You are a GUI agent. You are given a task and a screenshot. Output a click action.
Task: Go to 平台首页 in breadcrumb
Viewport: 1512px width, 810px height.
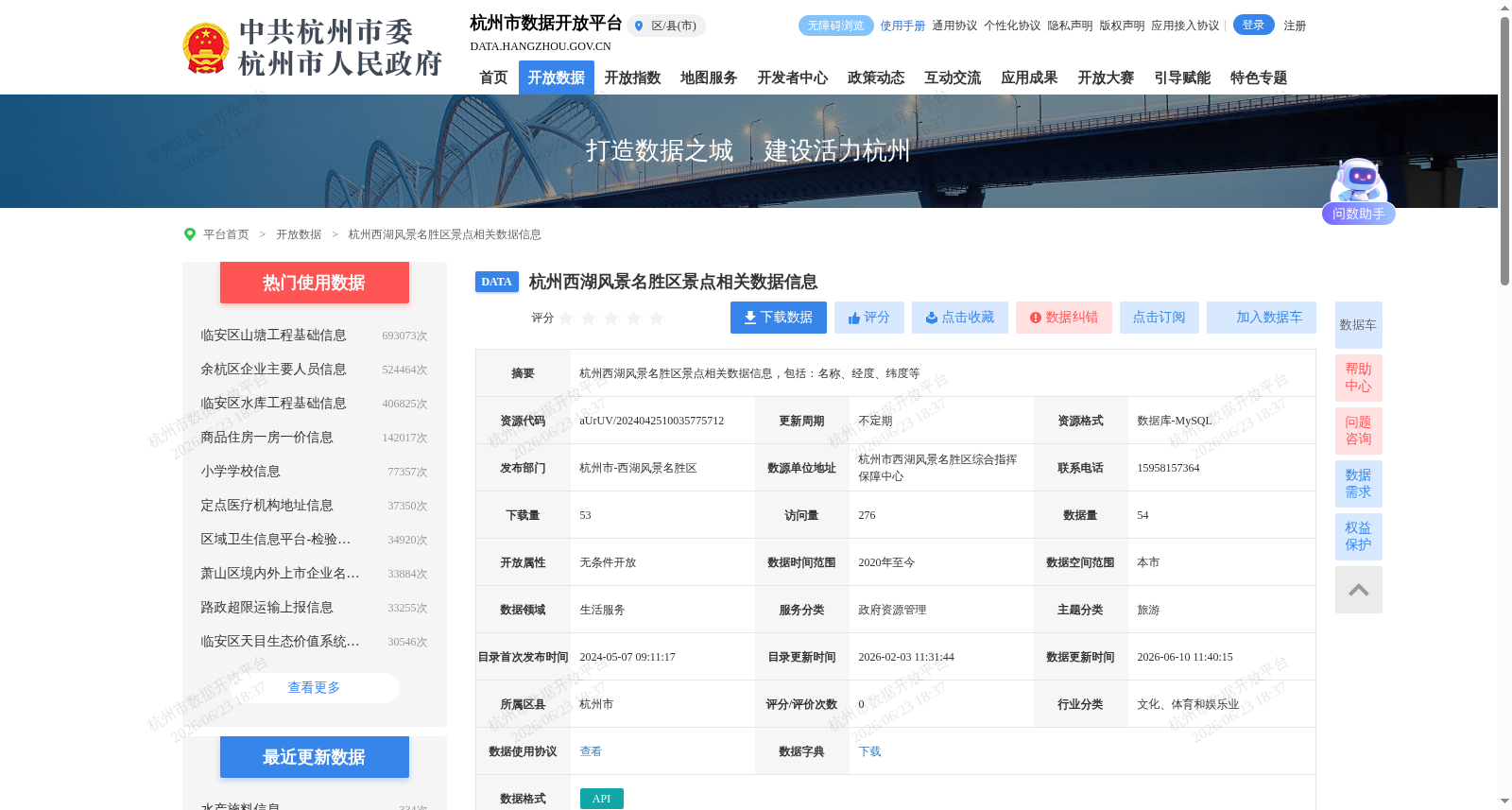tap(226, 234)
